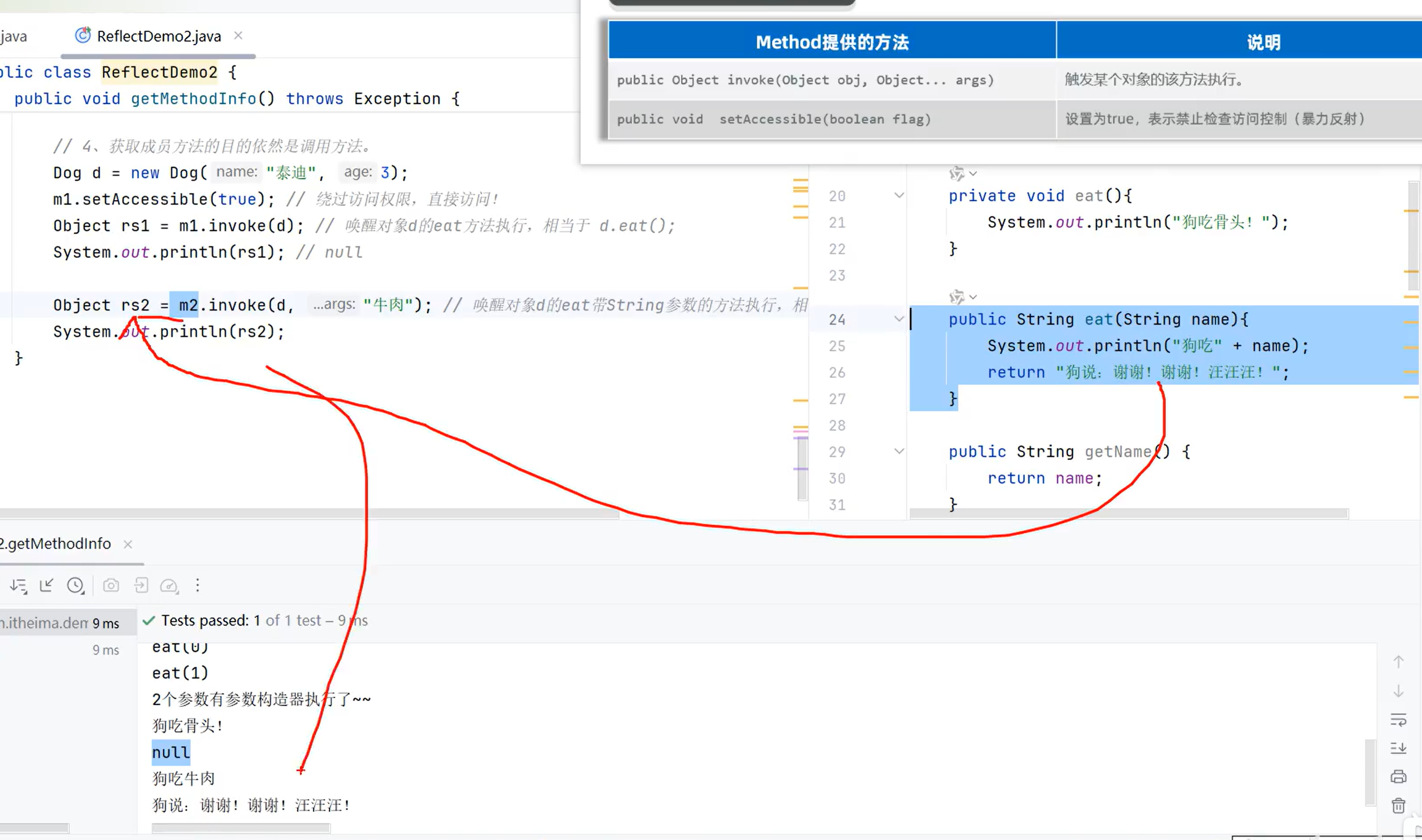Collapse the fold arrow at line 29
The height and width of the screenshot is (840, 1422).
[x=899, y=452]
